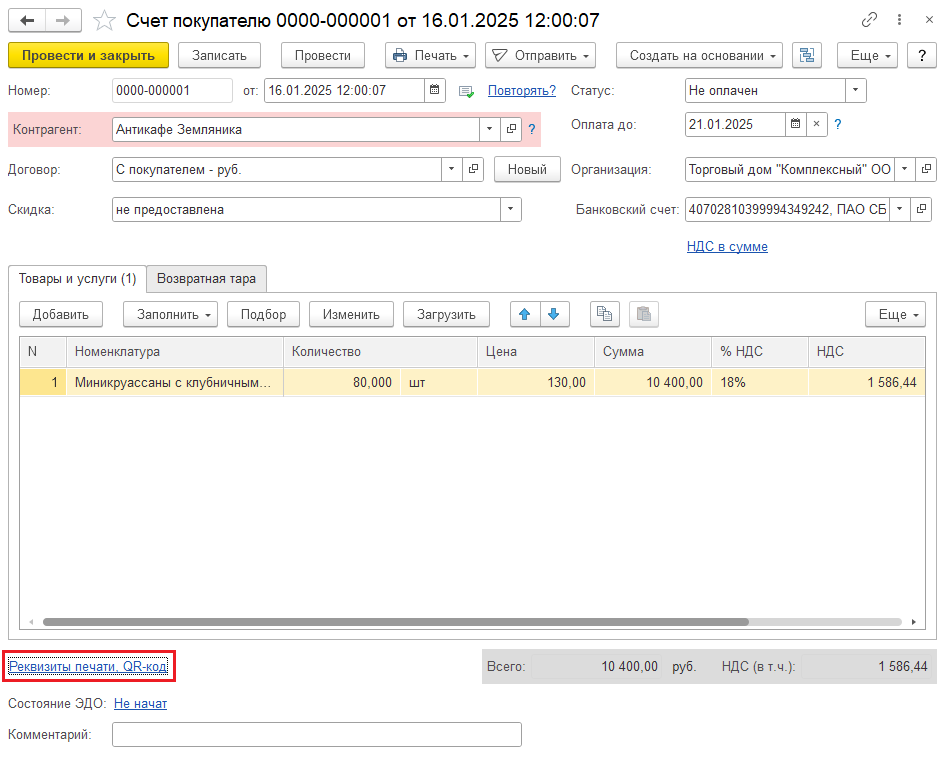Click the horizontal table scrollbar
This screenshot has height=758, width=946.
[396, 622]
